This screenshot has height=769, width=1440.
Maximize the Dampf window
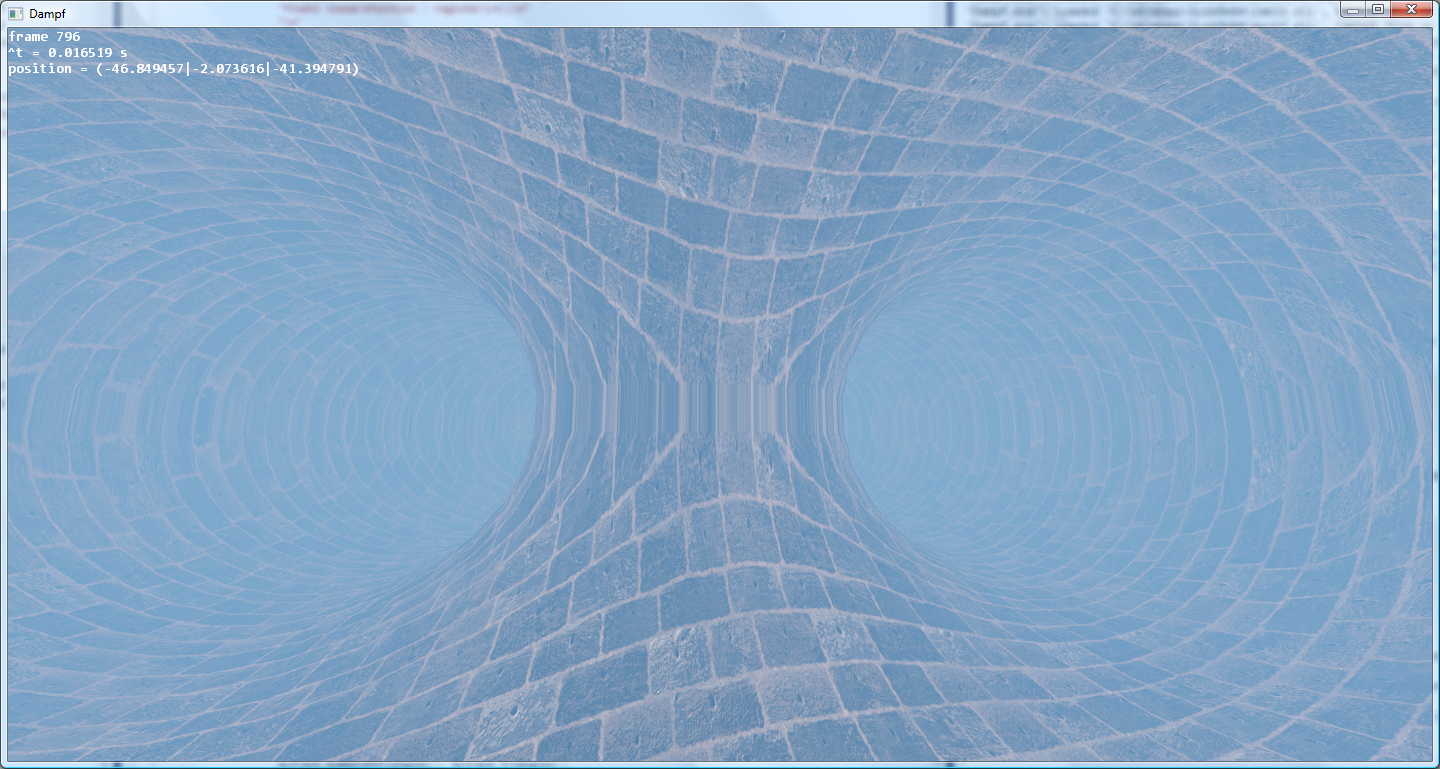(x=1378, y=10)
